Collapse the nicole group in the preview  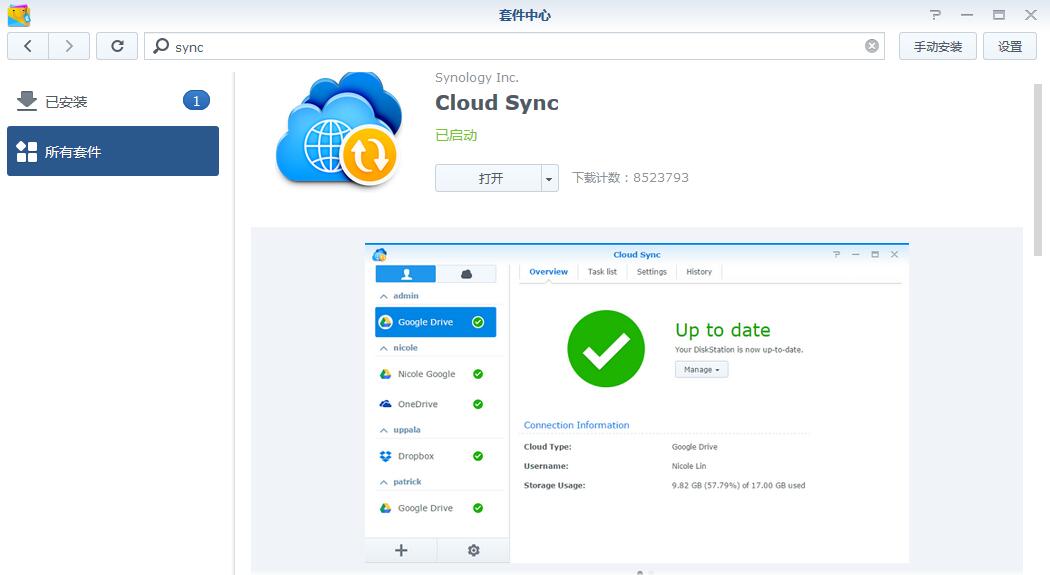click(x=384, y=348)
